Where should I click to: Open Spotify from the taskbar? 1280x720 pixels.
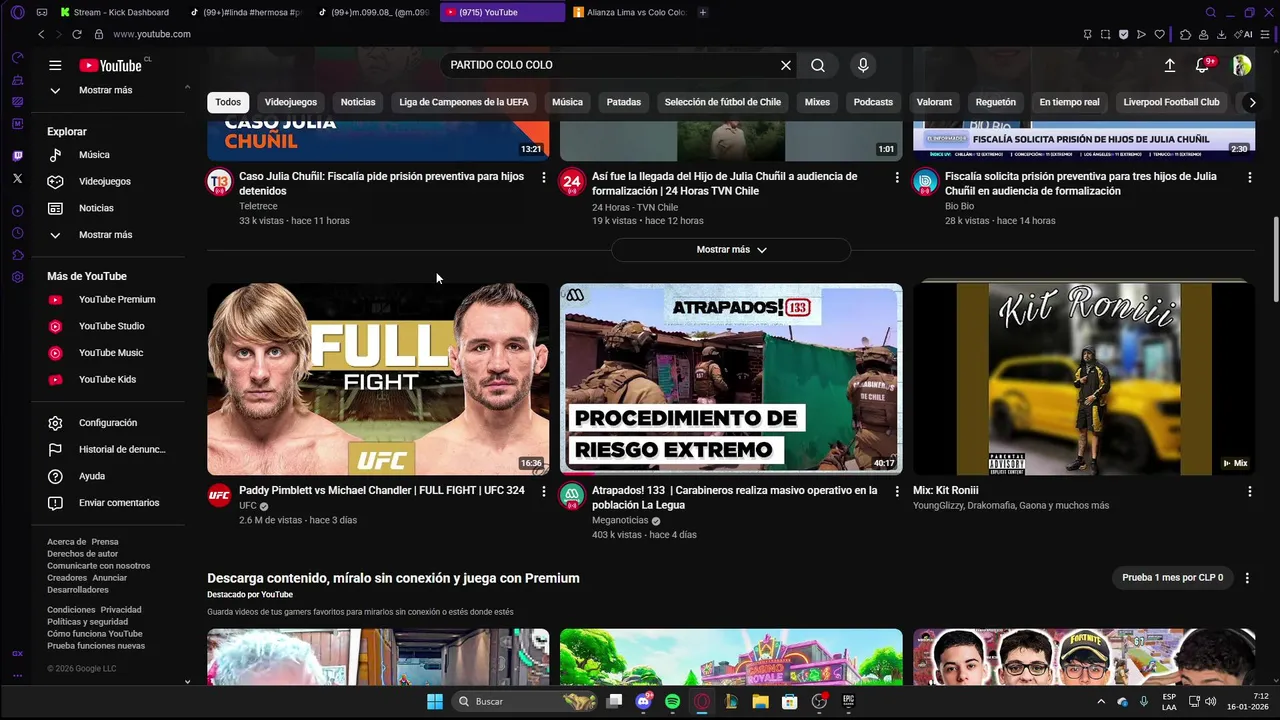pyautogui.click(x=673, y=701)
